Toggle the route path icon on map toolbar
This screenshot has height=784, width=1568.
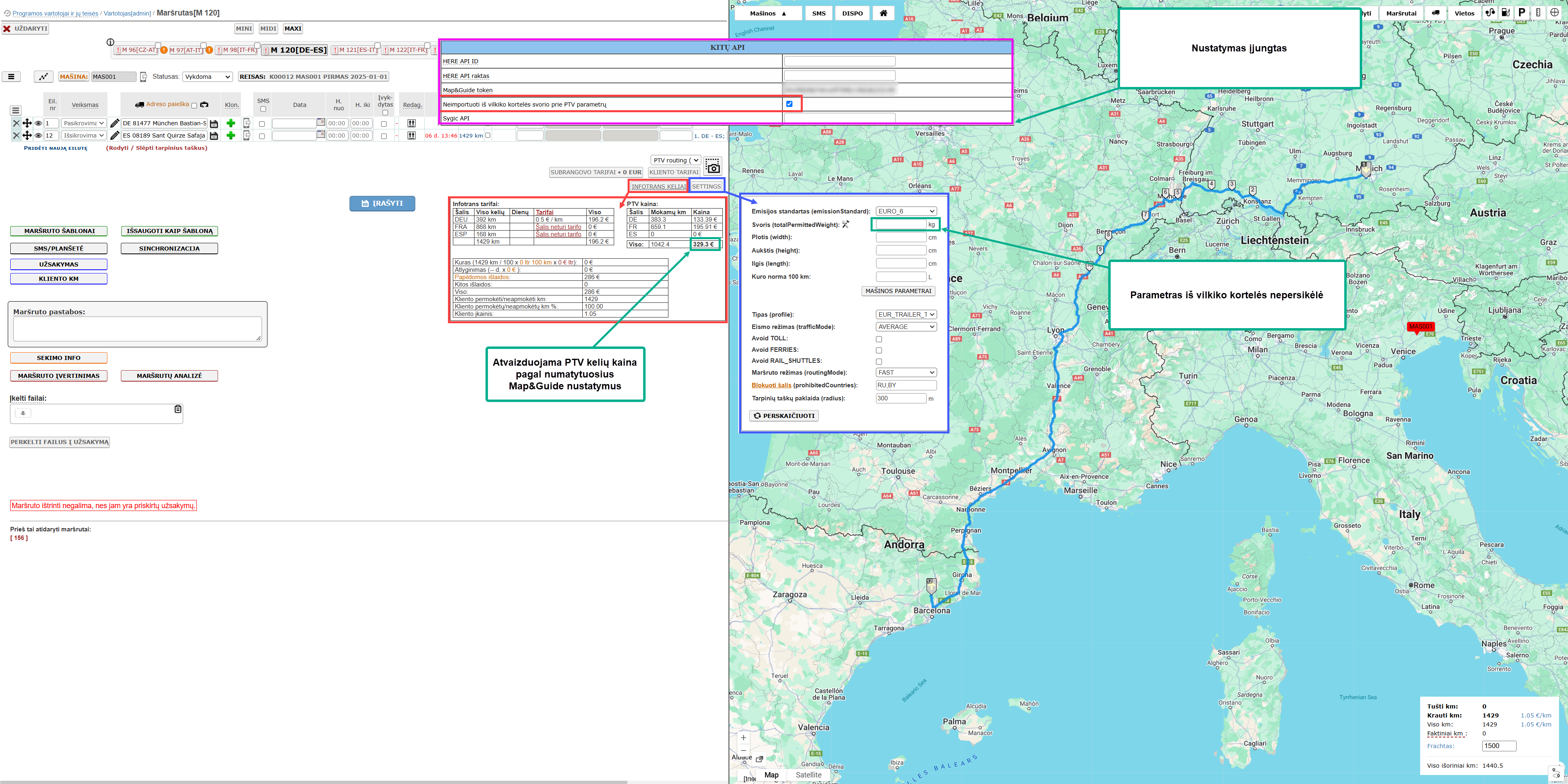1490,12
